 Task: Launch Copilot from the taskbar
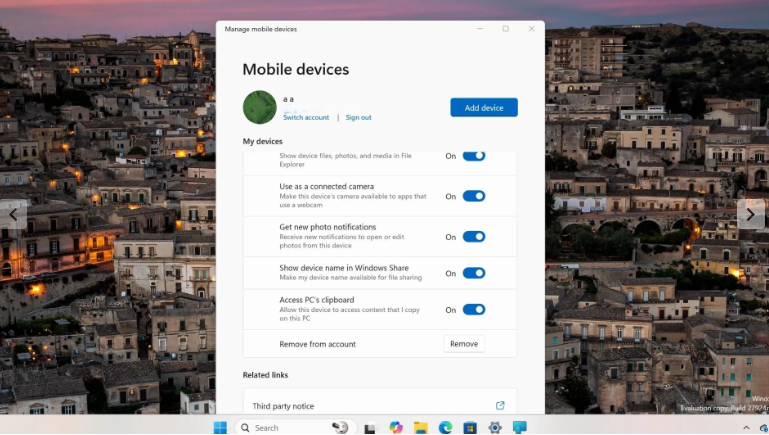[396, 428]
